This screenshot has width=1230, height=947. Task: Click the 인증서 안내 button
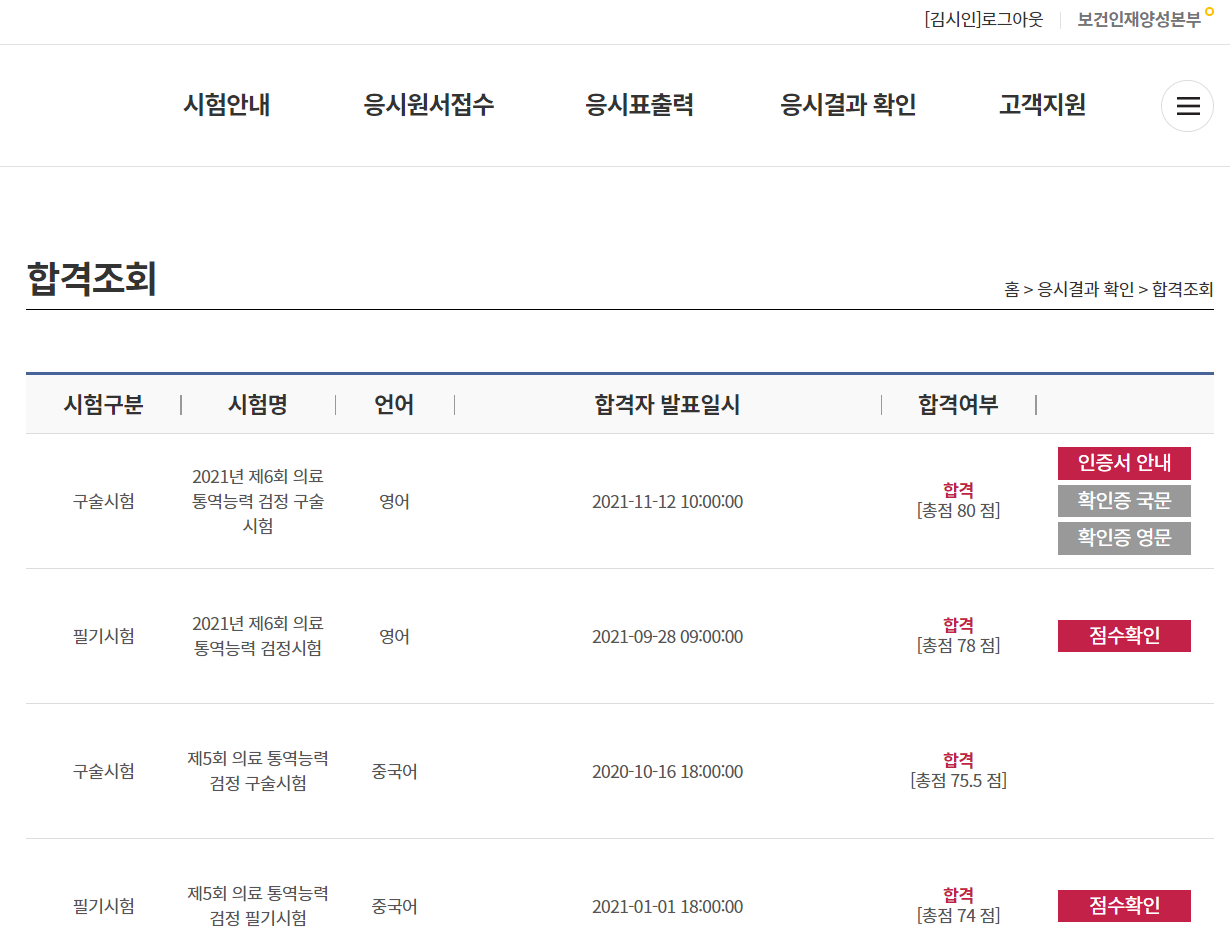point(1124,463)
